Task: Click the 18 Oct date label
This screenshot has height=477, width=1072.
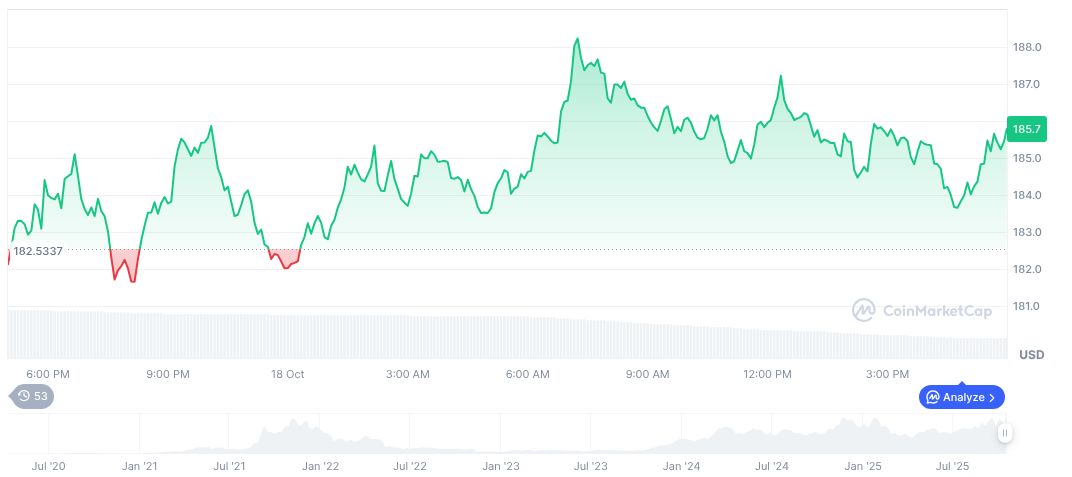Action: 287,374
